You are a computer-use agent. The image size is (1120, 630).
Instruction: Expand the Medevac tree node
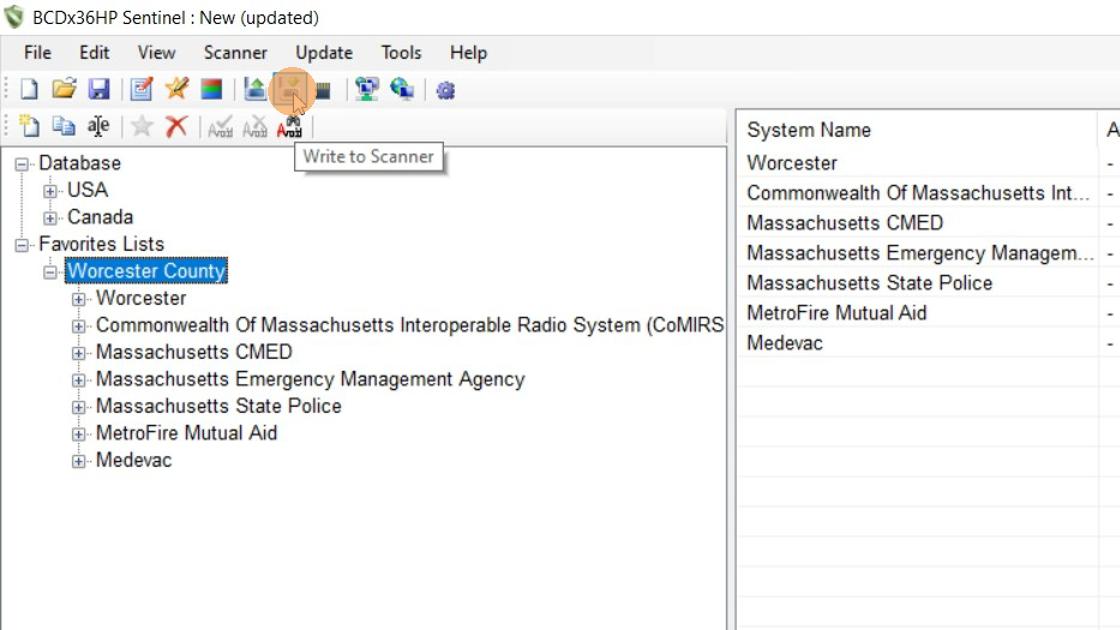(79, 461)
